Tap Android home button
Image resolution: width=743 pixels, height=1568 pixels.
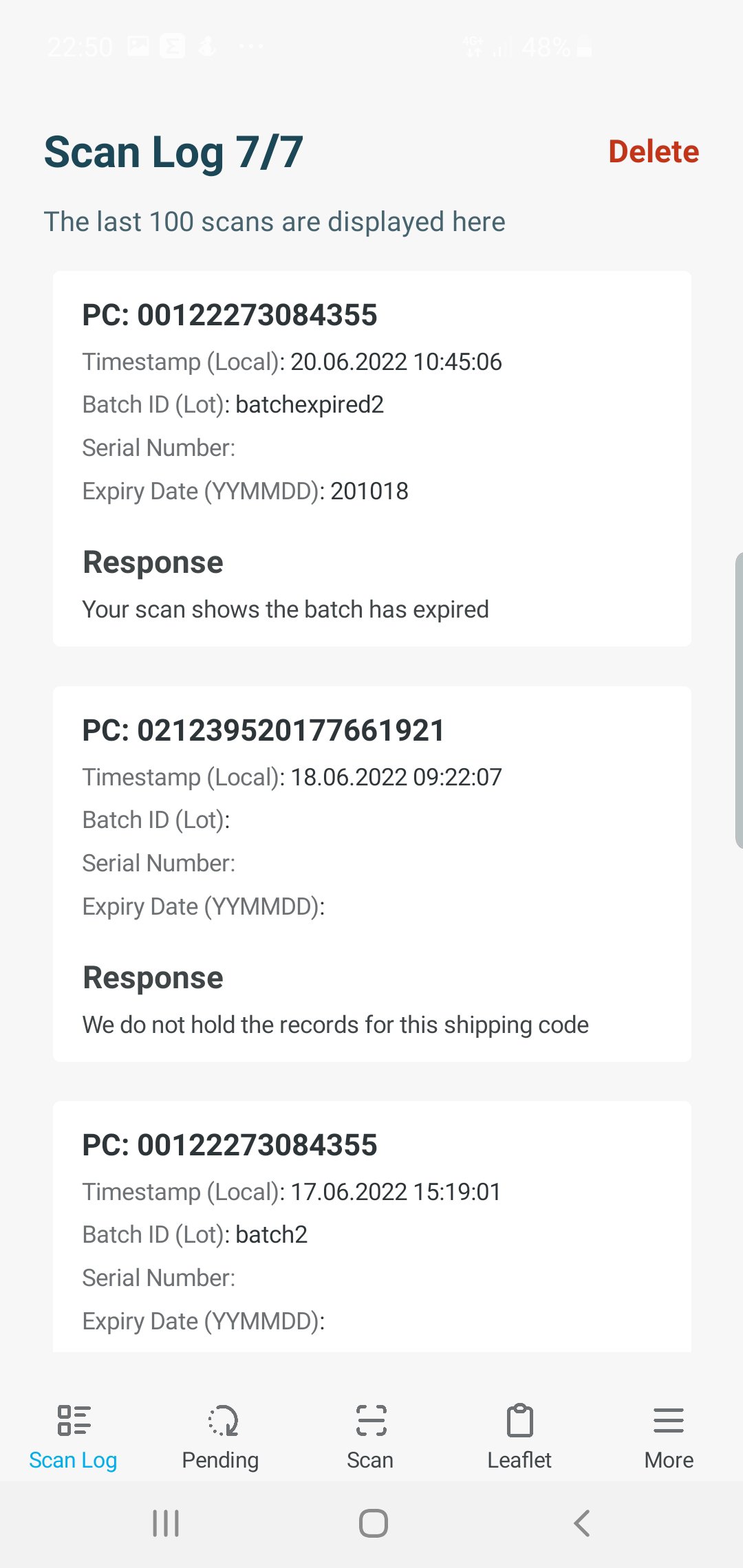373,1523
